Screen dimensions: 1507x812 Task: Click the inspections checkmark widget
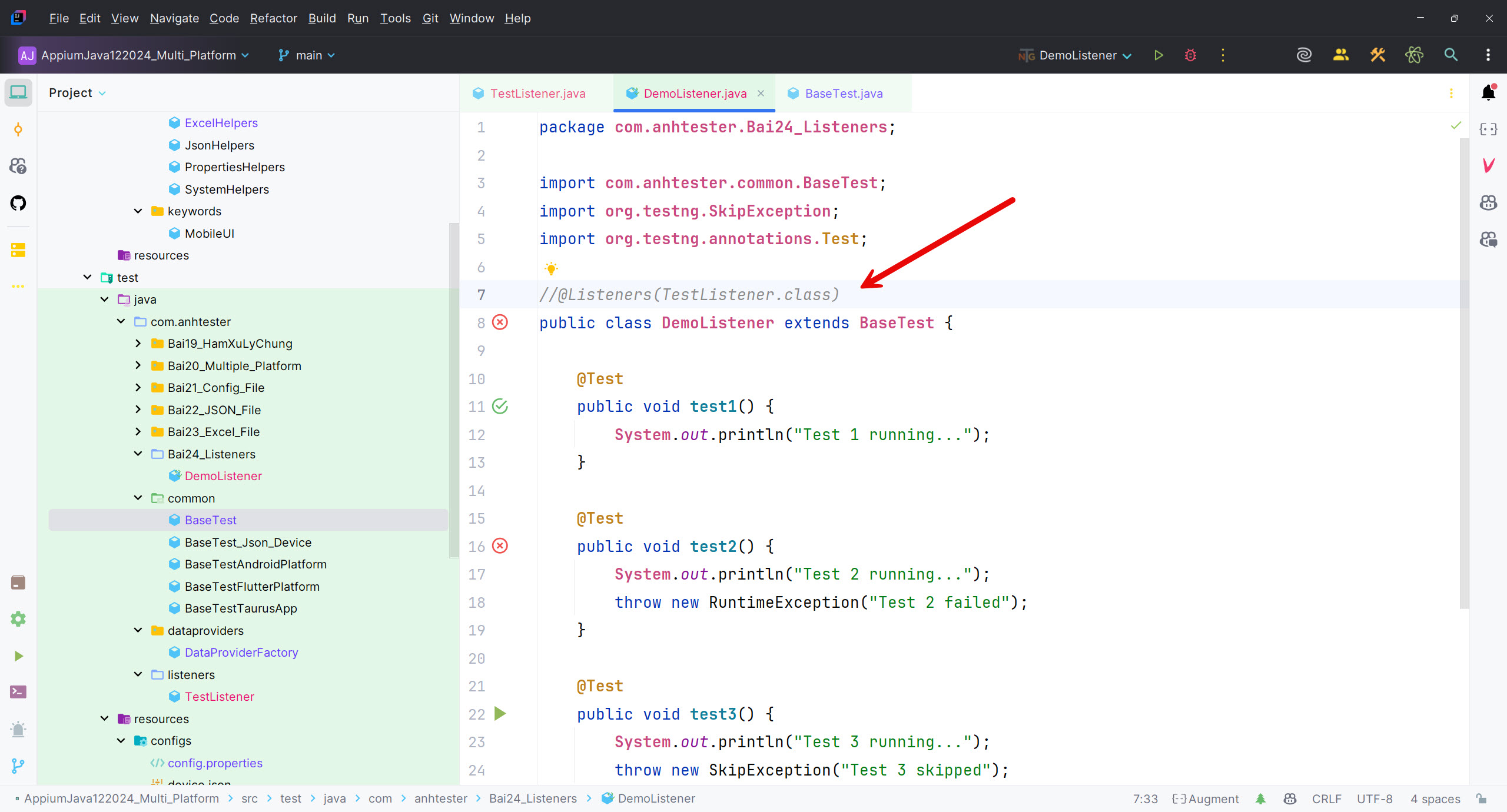[x=1456, y=125]
